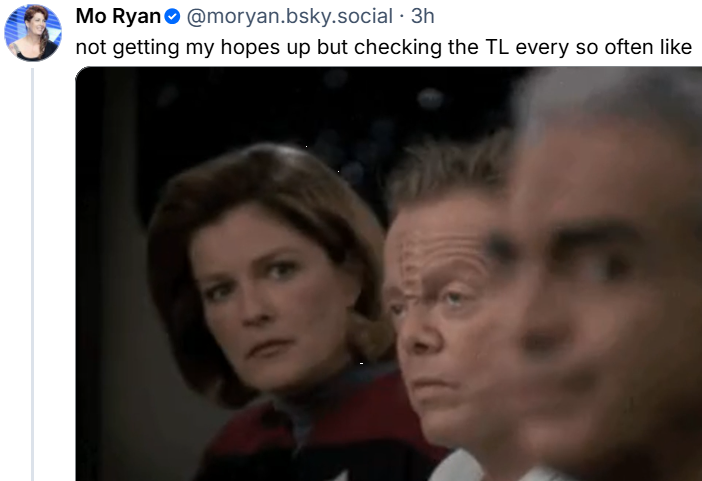
Task: Click the dot separator before timestamp
Action: click(x=402, y=17)
